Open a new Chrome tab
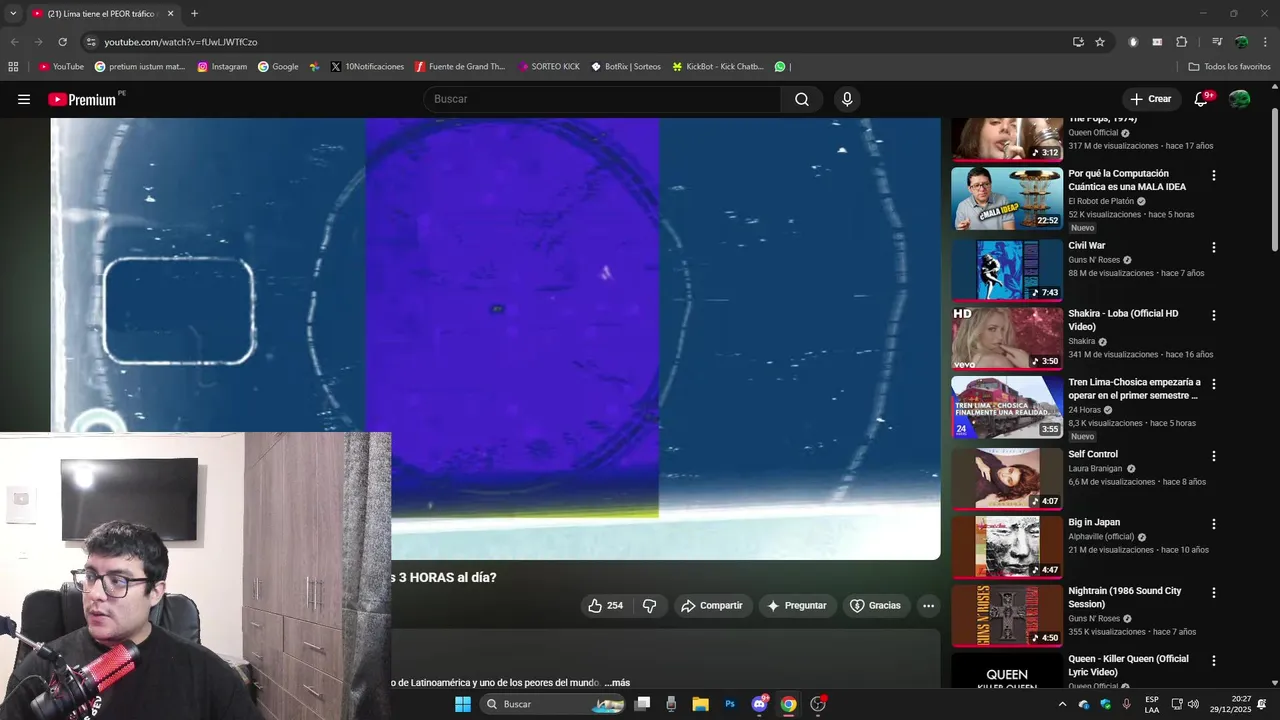This screenshot has height=720, width=1280. coord(194,14)
